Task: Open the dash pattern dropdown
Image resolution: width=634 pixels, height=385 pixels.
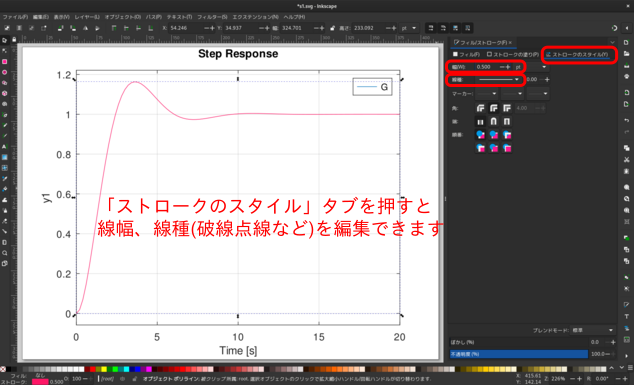Action: (499, 80)
